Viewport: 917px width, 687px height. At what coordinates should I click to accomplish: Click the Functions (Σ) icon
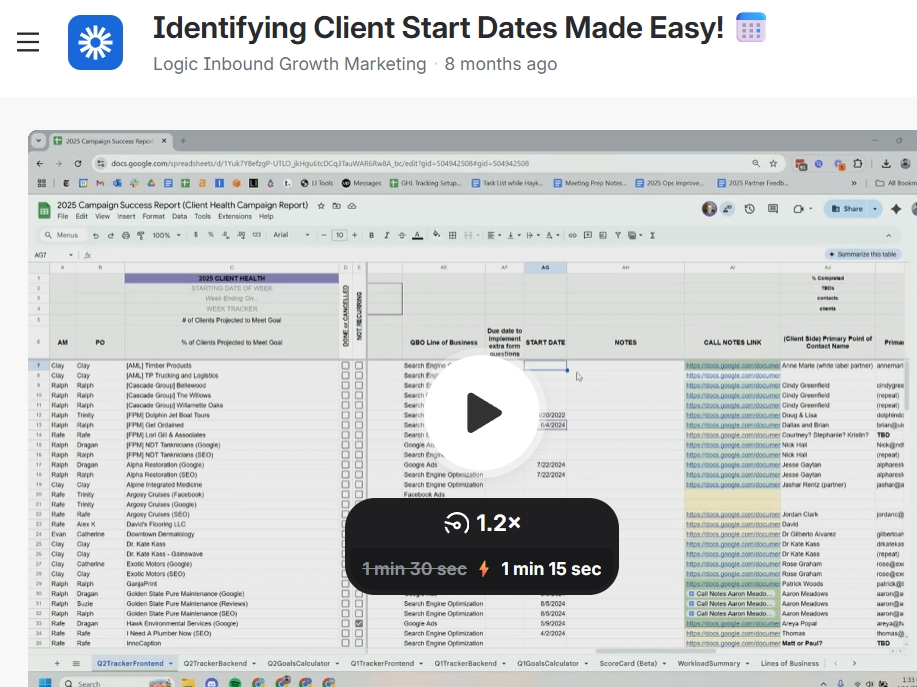[x=653, y=234]
